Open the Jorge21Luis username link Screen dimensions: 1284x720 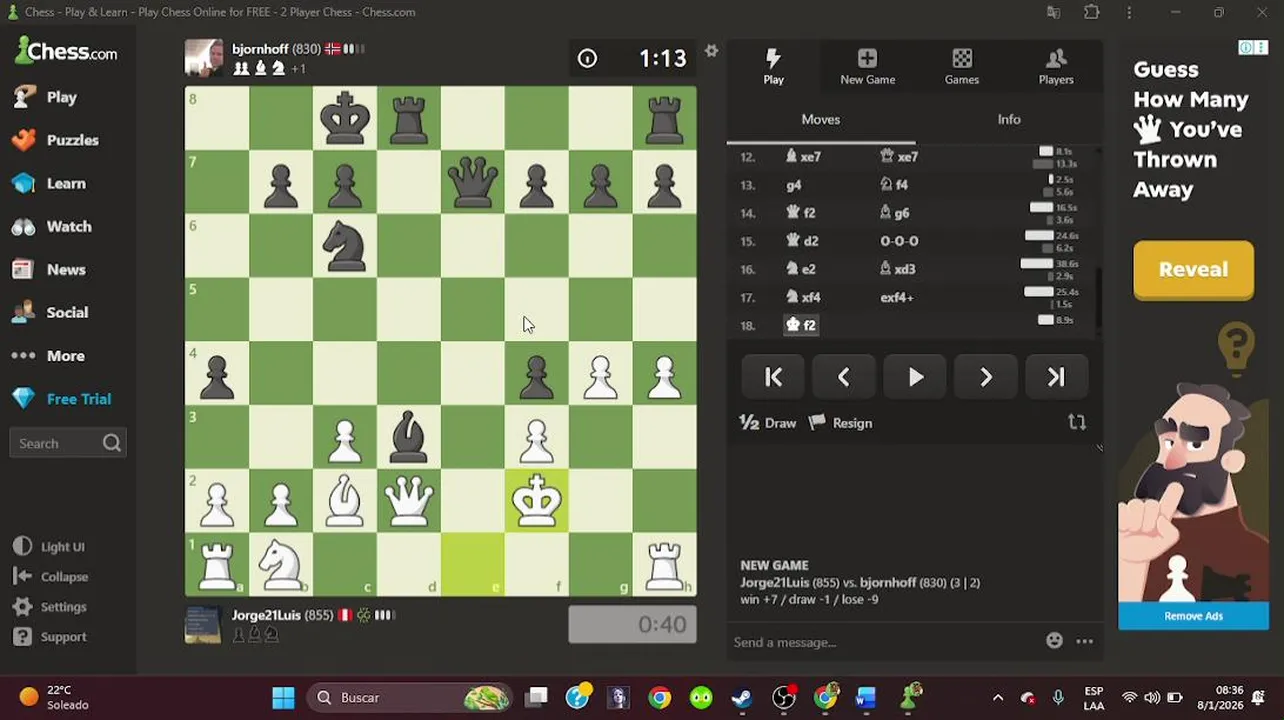(x=266, y=615)
